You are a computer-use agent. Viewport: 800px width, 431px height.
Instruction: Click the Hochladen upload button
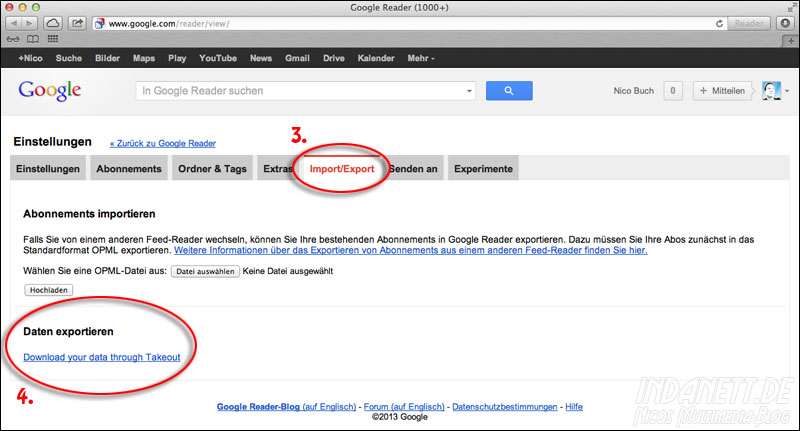48,290
